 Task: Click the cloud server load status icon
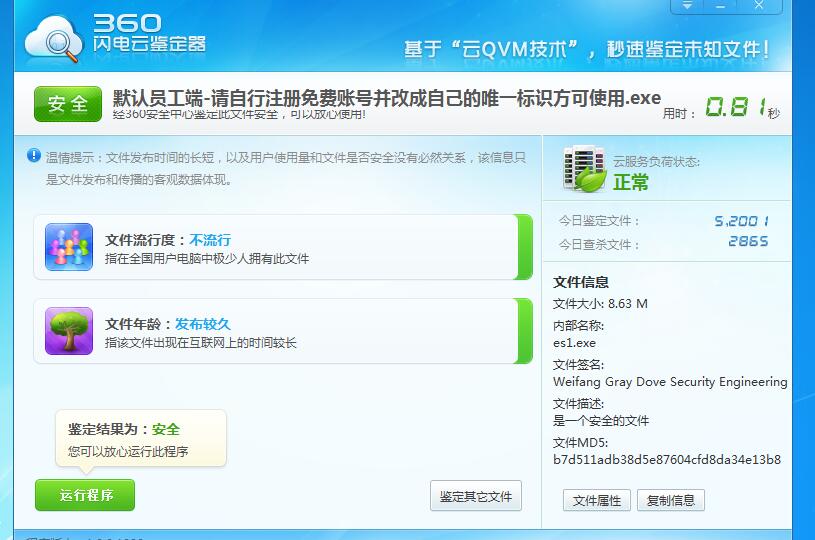[584, 168]
